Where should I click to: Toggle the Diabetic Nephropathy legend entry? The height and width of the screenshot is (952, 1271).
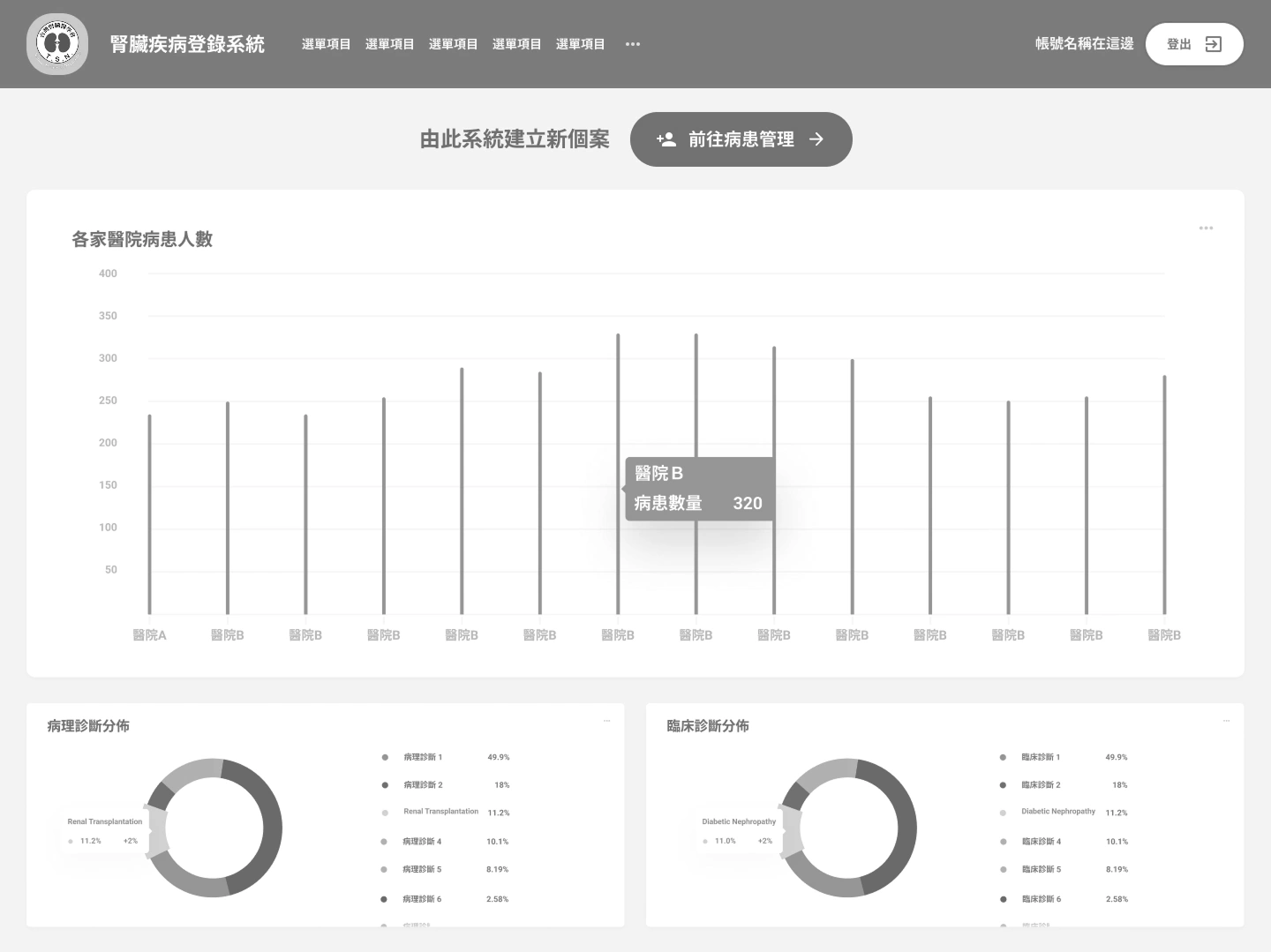tap(1057, 812)
